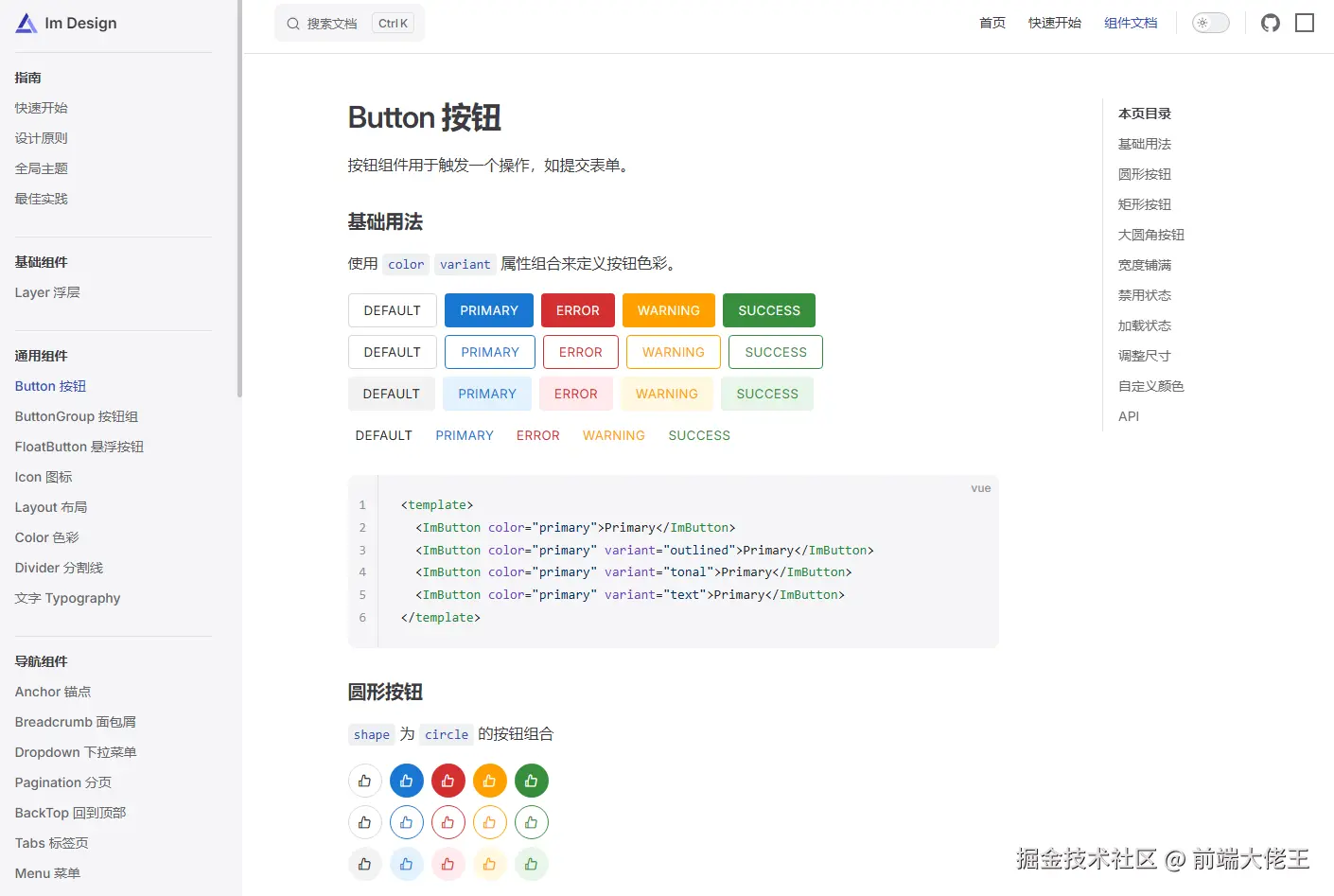Jump to API in page contents
The width and height of the screenshot is (1334, 896).
coord(1129,416)
